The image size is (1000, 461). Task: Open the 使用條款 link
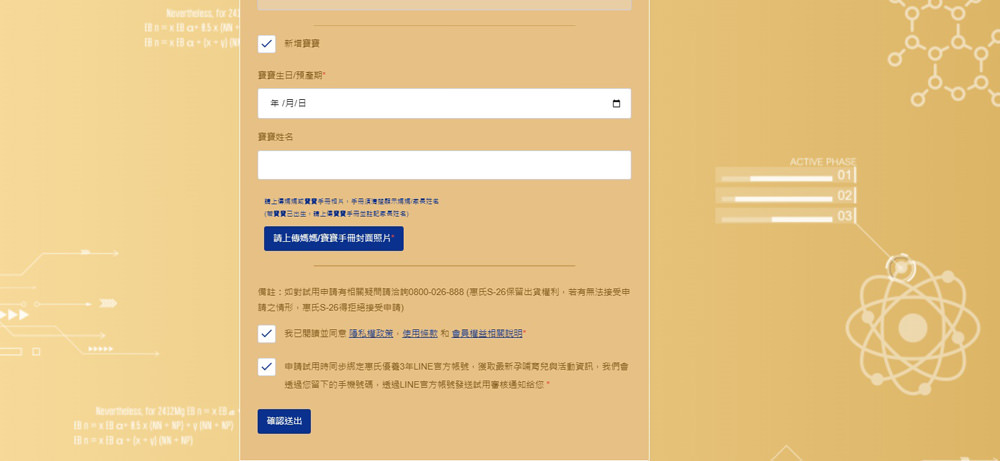click(420, 333)
